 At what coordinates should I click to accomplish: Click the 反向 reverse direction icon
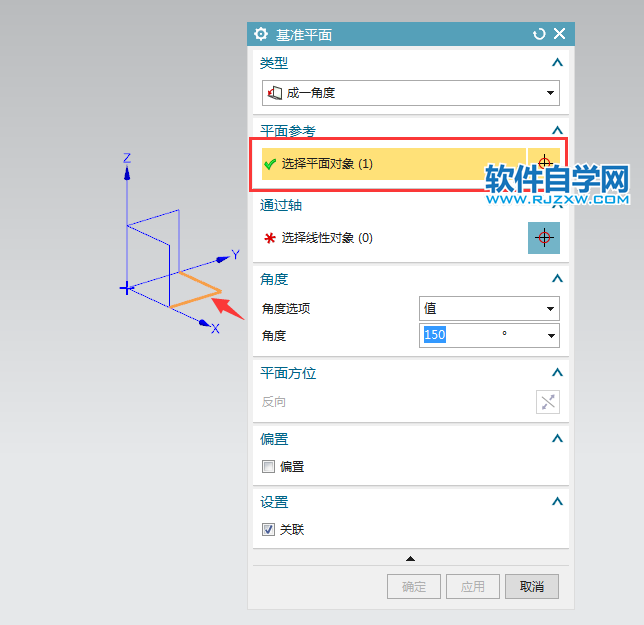(x=547, y=402)
